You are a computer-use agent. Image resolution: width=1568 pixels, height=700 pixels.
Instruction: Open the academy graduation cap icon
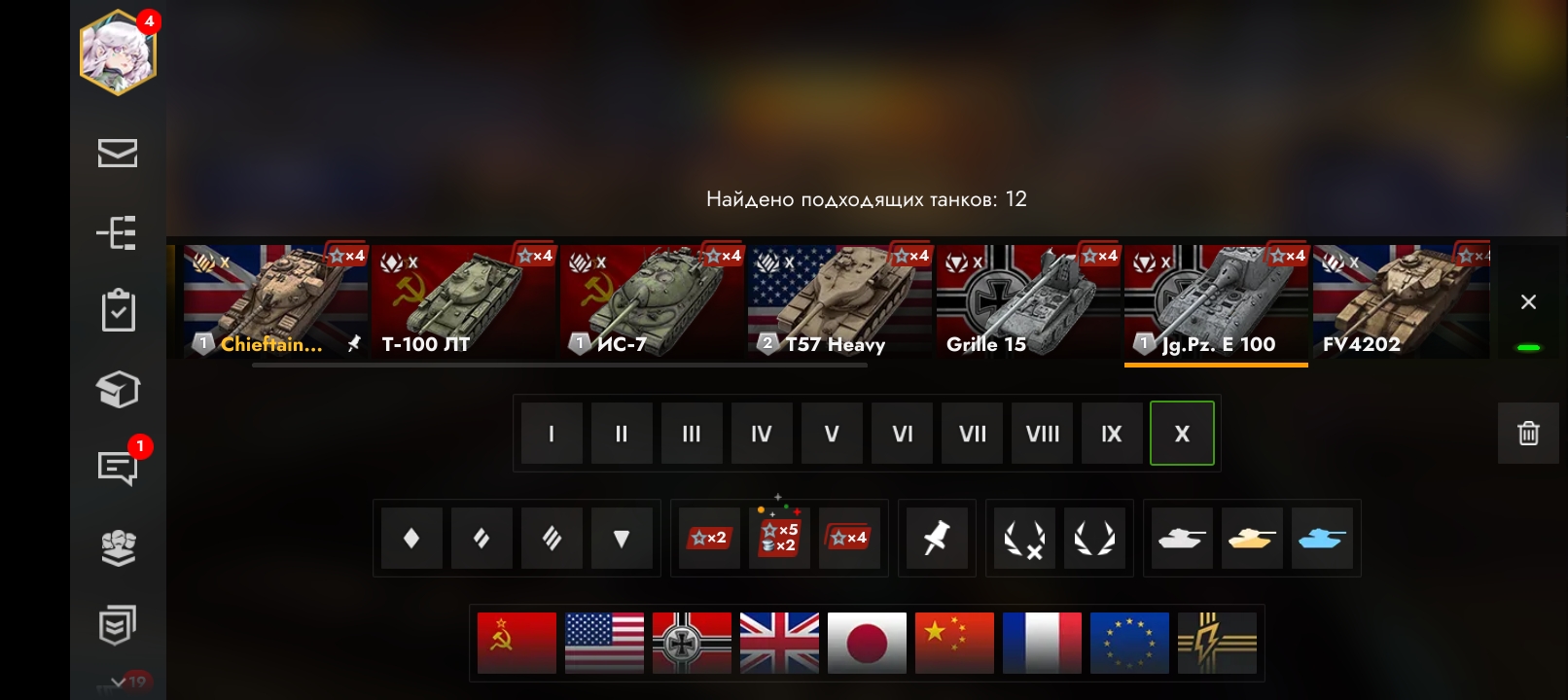118,390
